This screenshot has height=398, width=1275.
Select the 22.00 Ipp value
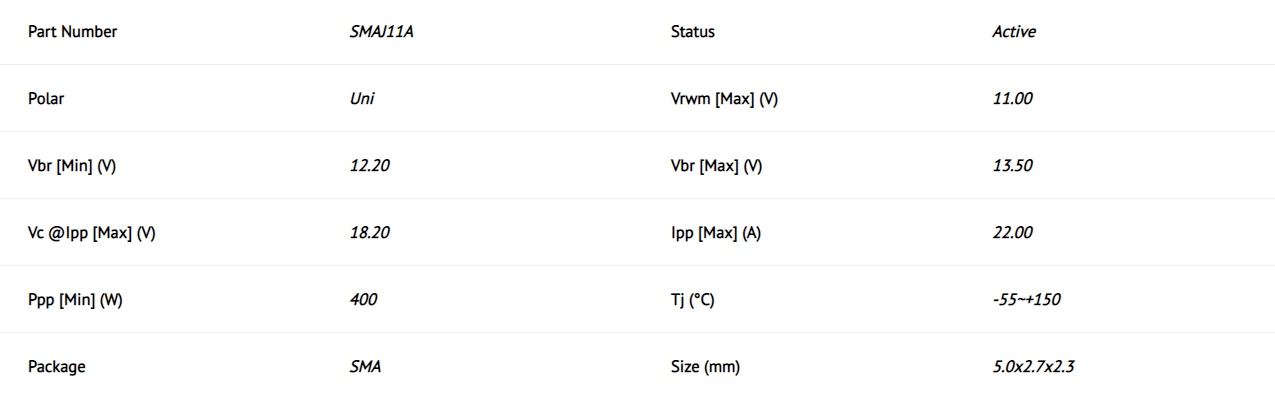click(x=1012, y=233)
